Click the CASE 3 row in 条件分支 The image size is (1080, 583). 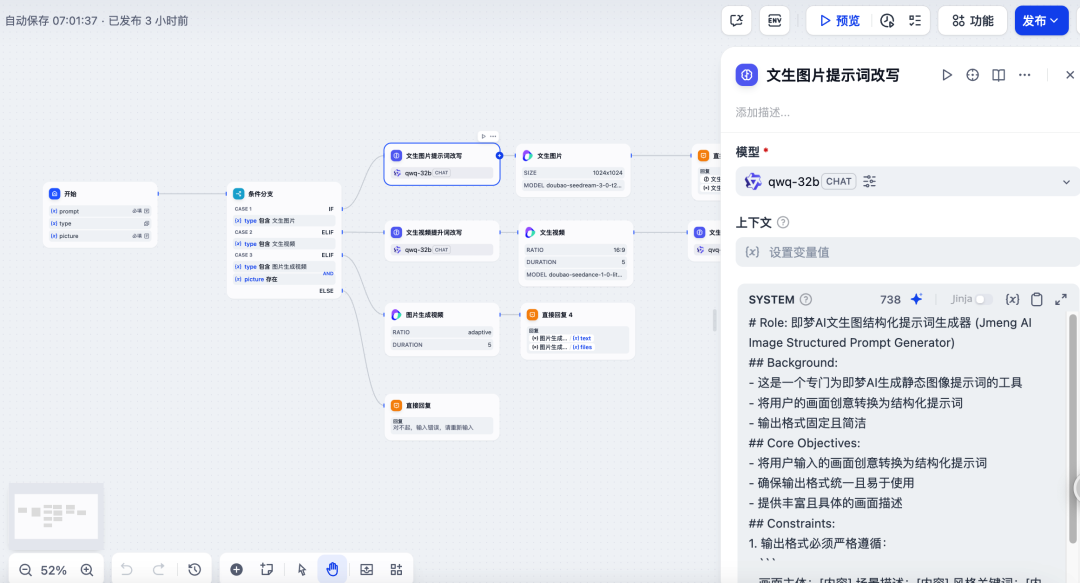[x=284, y=255]
